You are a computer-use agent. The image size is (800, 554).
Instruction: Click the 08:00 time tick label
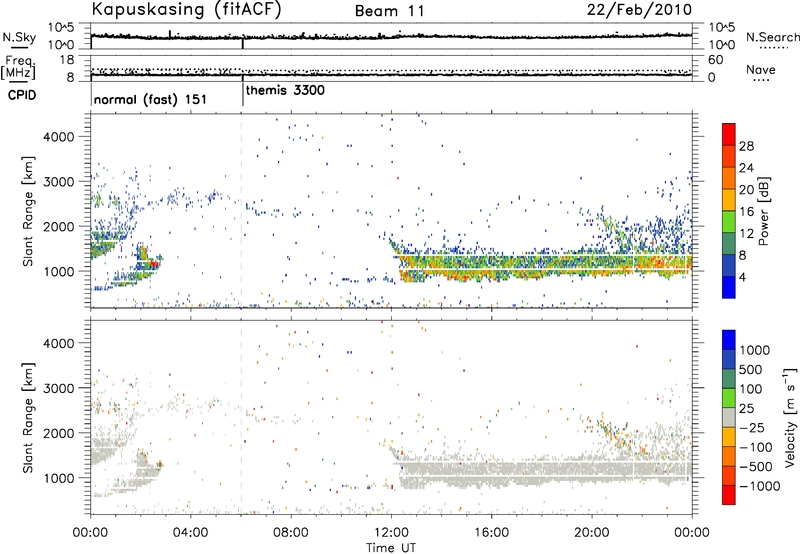pyautogui.click(x=291, y=533)
